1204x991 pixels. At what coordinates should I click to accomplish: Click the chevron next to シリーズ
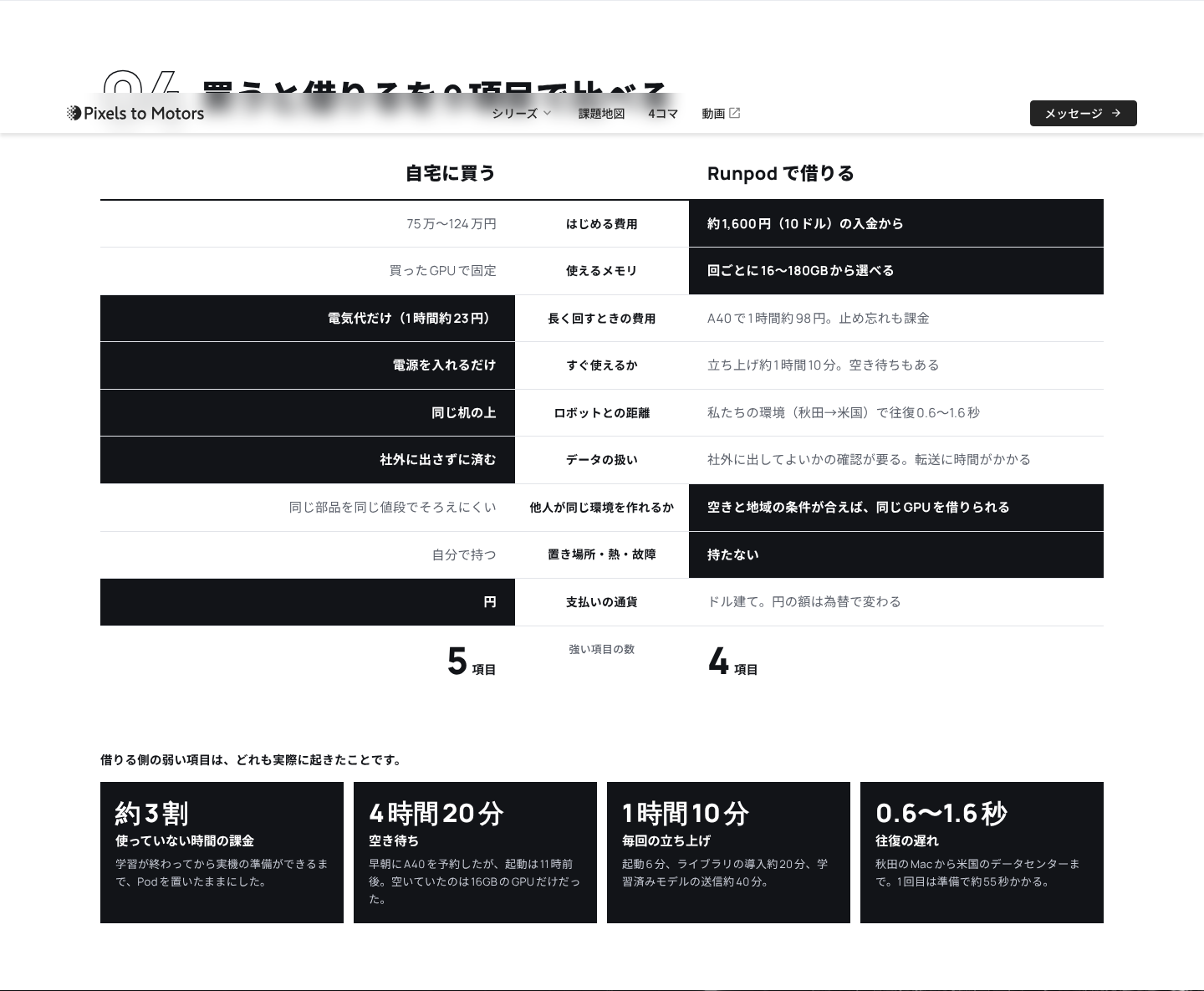click(547, 113)
